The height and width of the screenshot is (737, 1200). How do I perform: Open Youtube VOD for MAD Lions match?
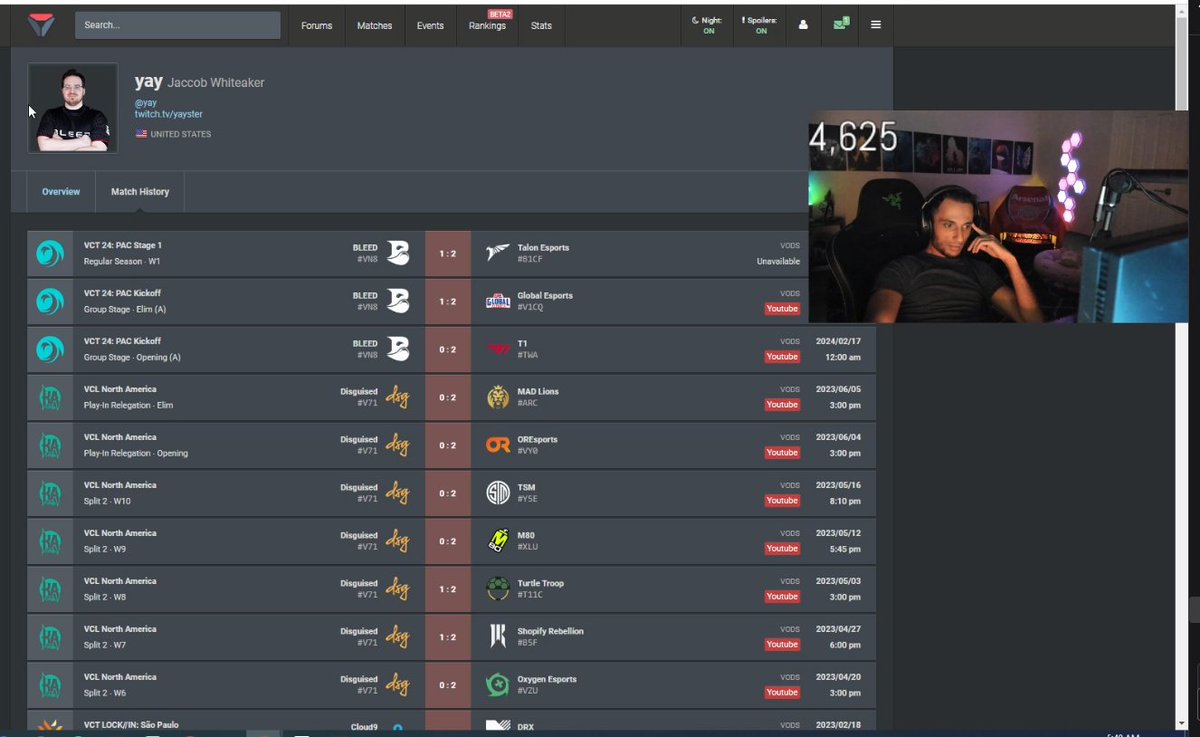782,405
